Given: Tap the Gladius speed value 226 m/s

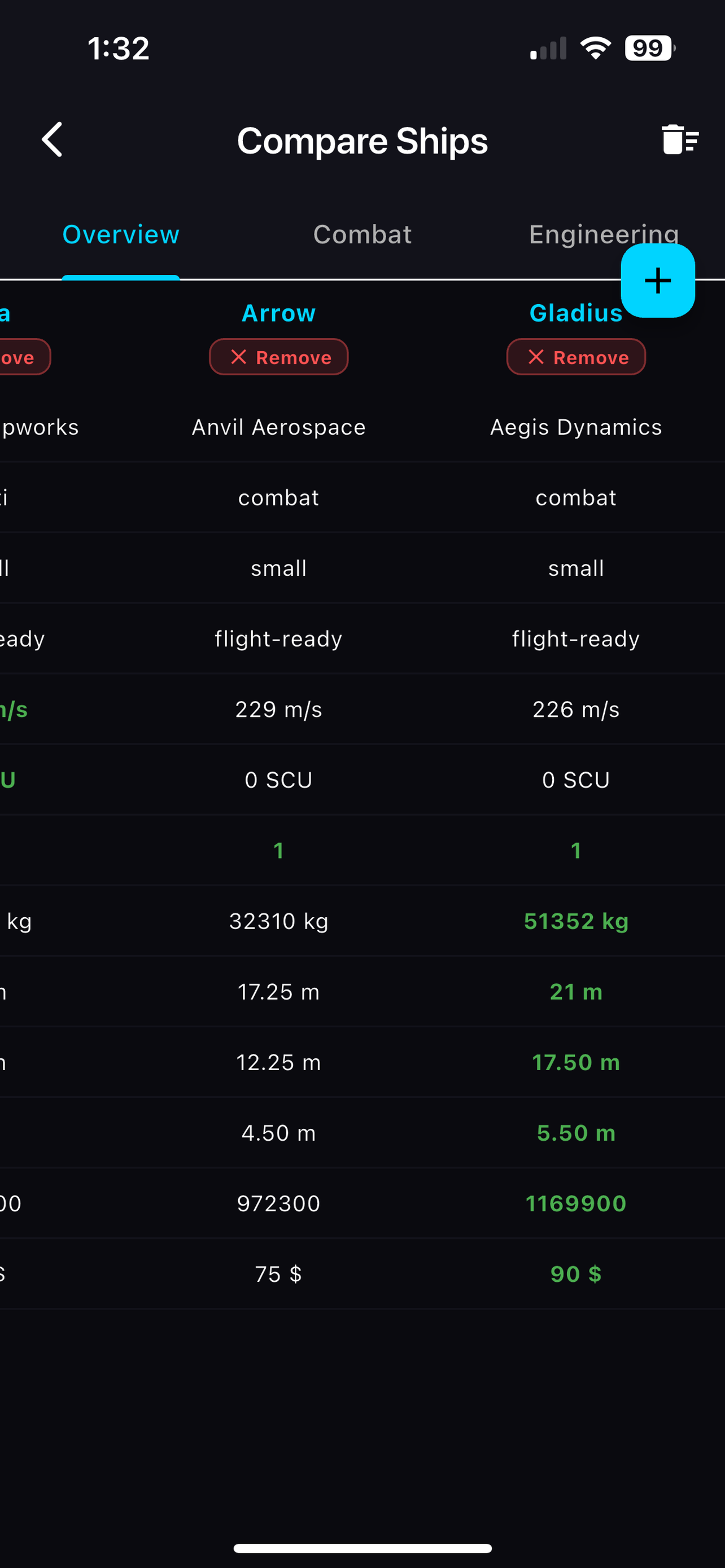Looking at the screenshot, I should tap(576, 709).
